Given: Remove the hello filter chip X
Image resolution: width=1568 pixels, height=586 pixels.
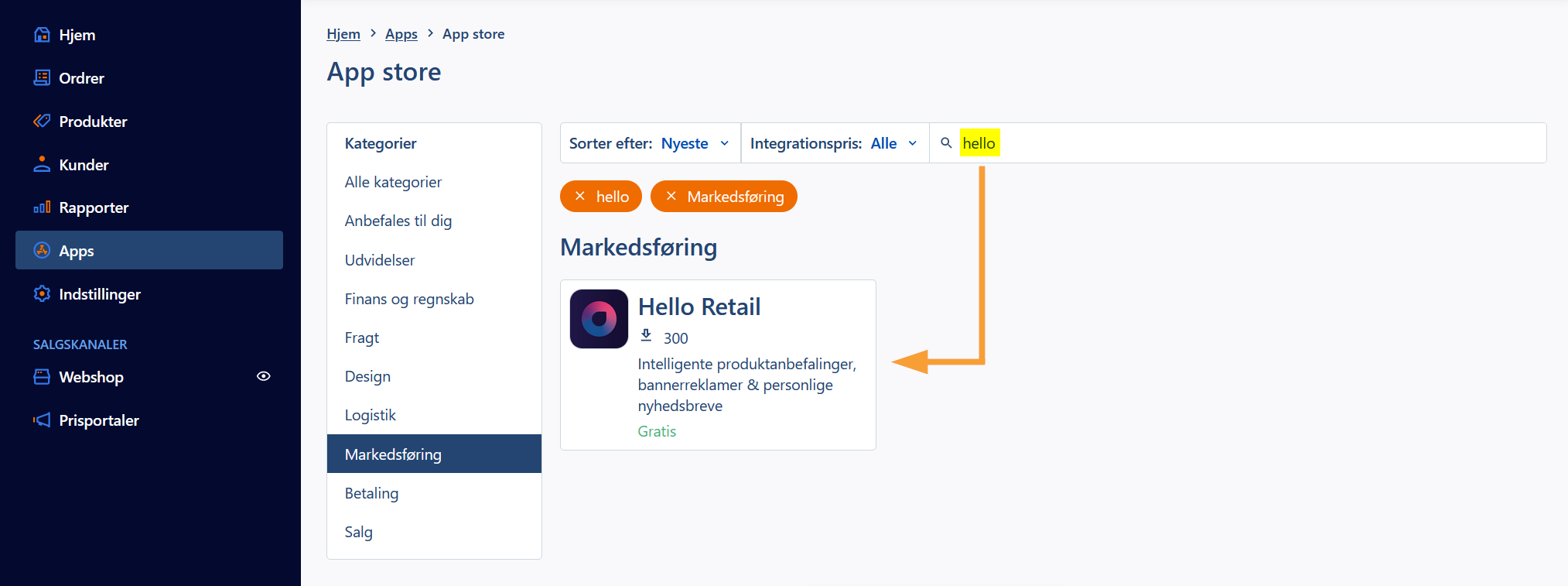Looking at the screenshot, I should click(579, 197).
